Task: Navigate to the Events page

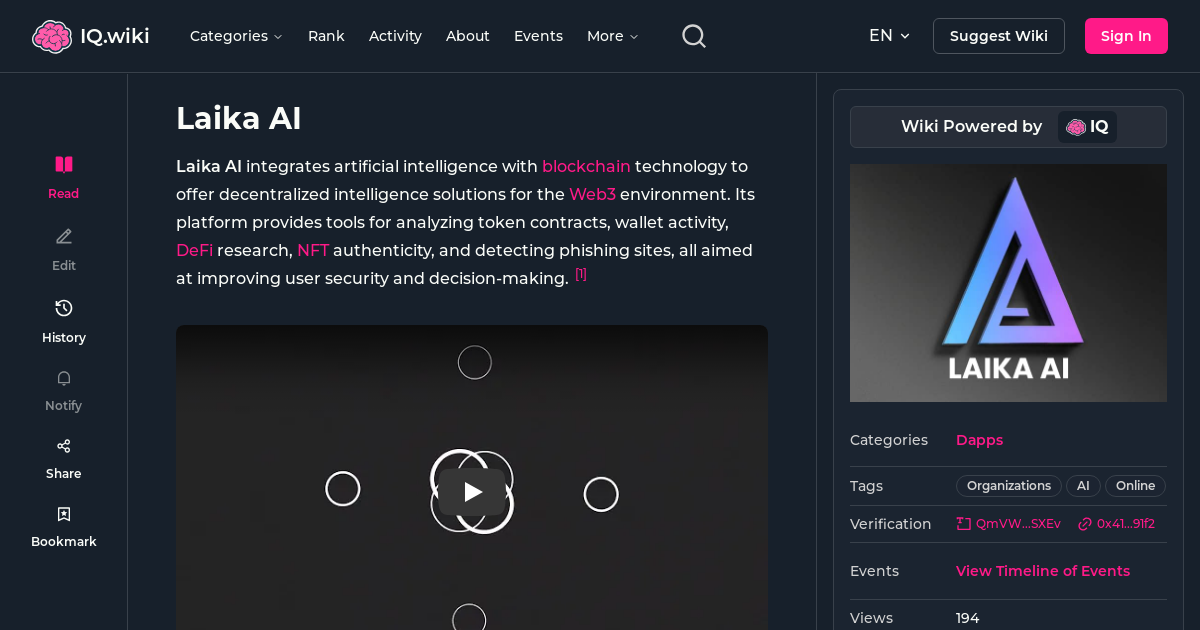Action: pyautogui.click(x=538, y=35)
